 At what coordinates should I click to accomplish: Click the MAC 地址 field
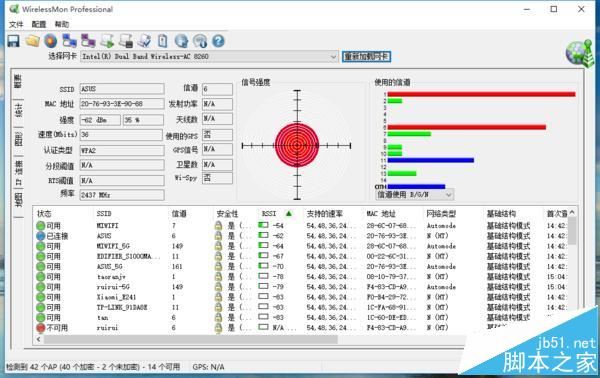point(122,104)
